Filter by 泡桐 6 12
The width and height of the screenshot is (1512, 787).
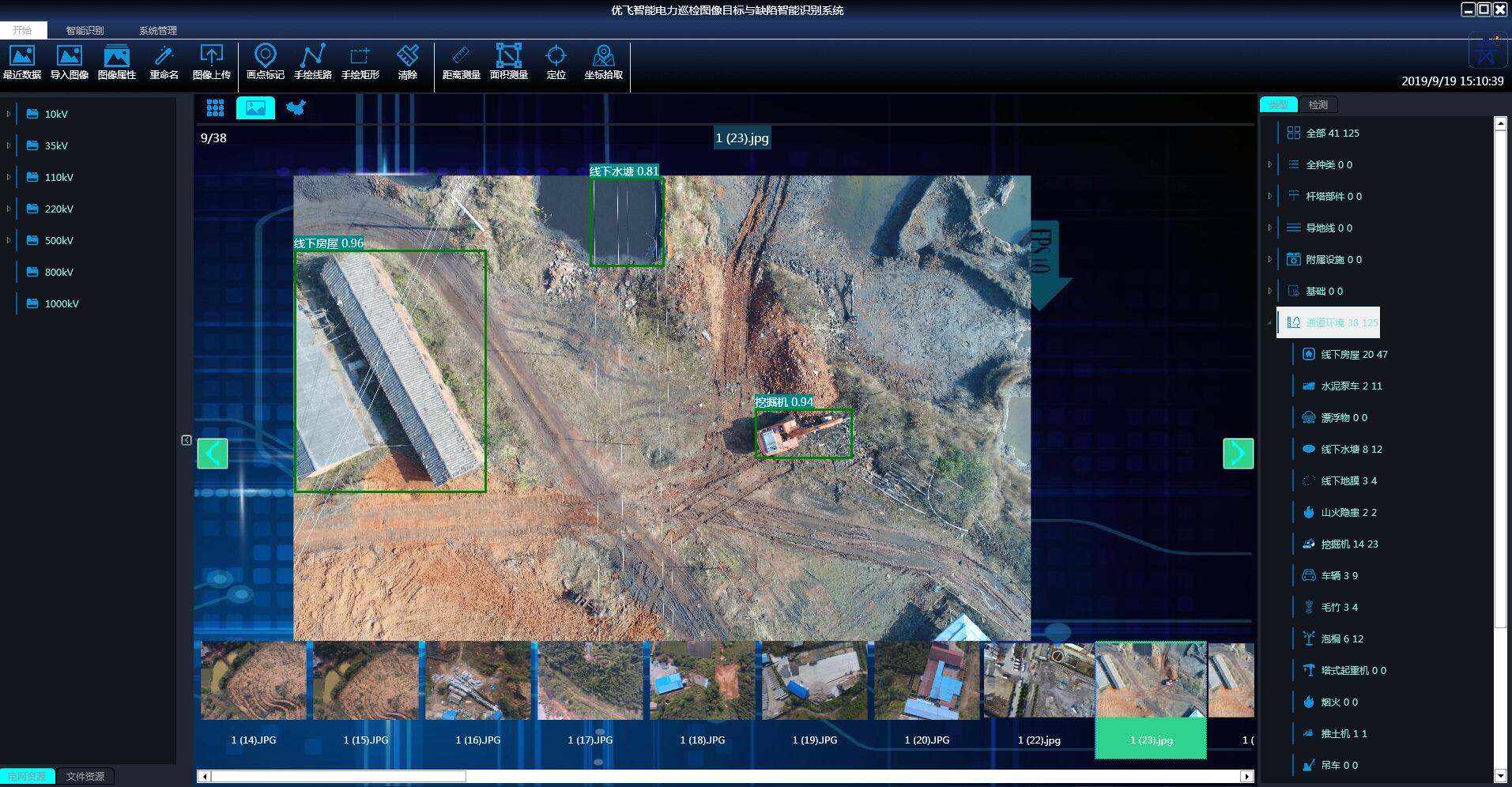pos(1333,638)
